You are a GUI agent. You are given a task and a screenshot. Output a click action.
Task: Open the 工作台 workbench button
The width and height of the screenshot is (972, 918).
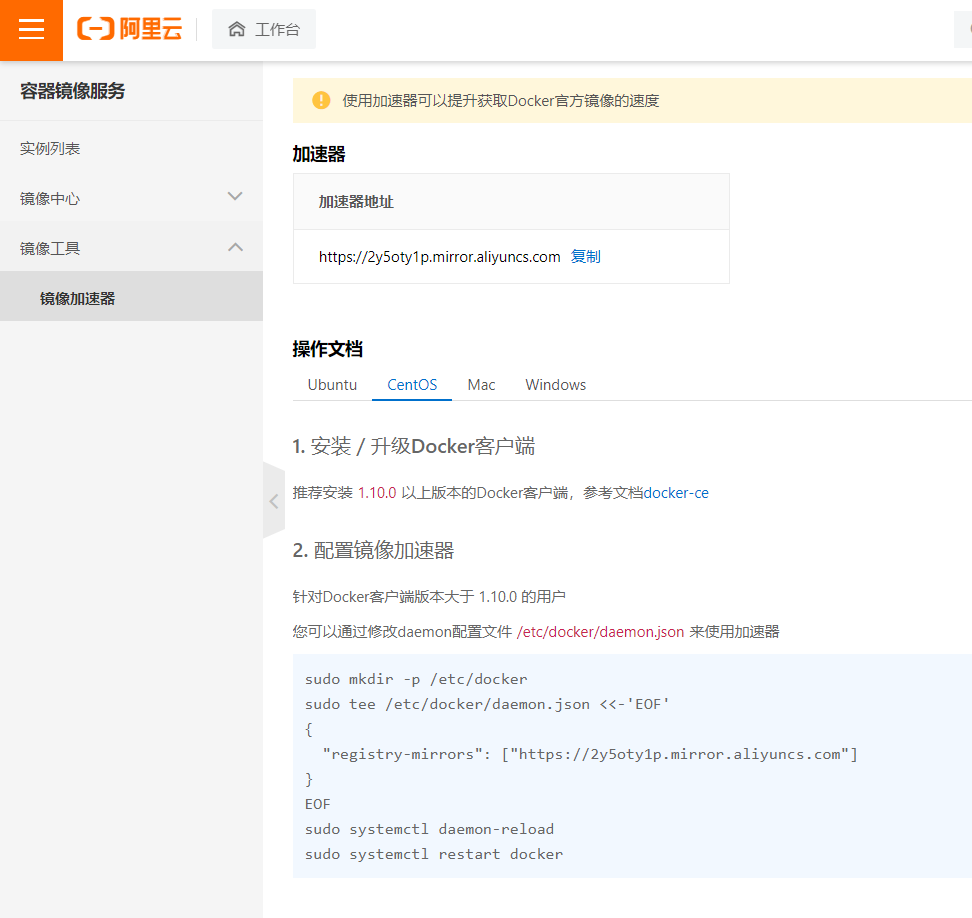point(264,29)
